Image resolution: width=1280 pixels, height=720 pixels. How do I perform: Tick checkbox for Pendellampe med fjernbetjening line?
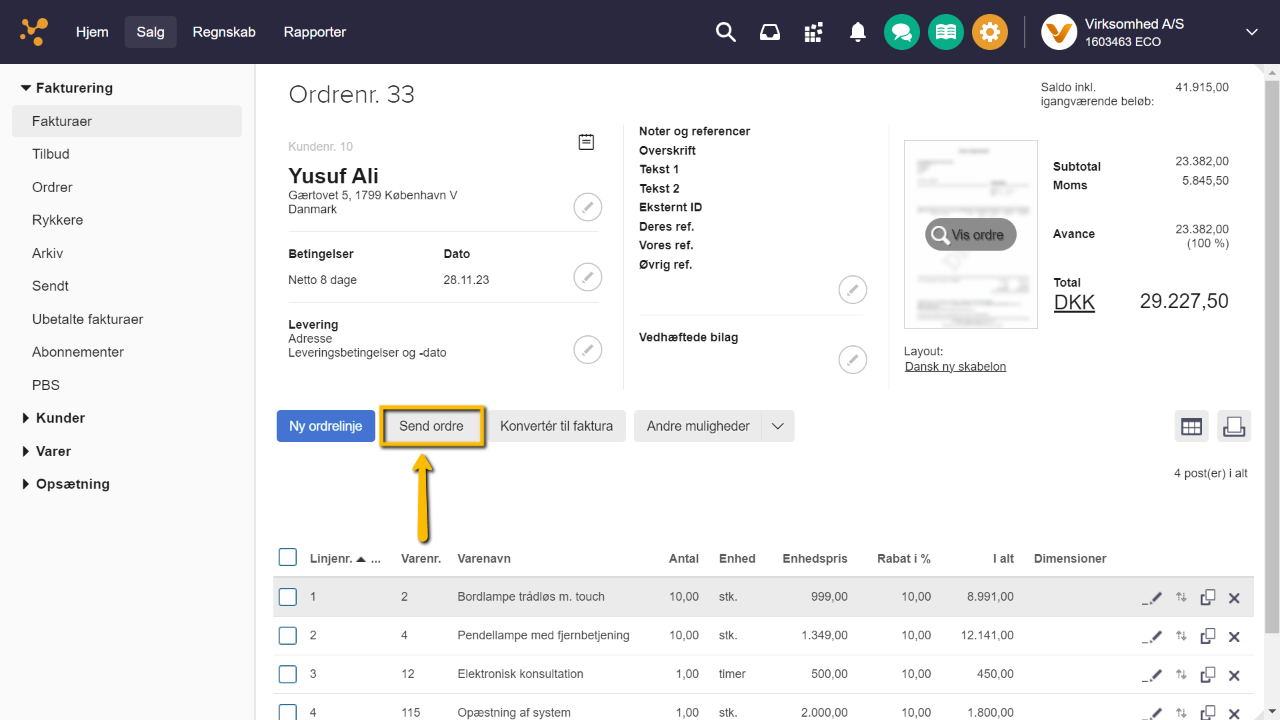(x=288, y=635)
